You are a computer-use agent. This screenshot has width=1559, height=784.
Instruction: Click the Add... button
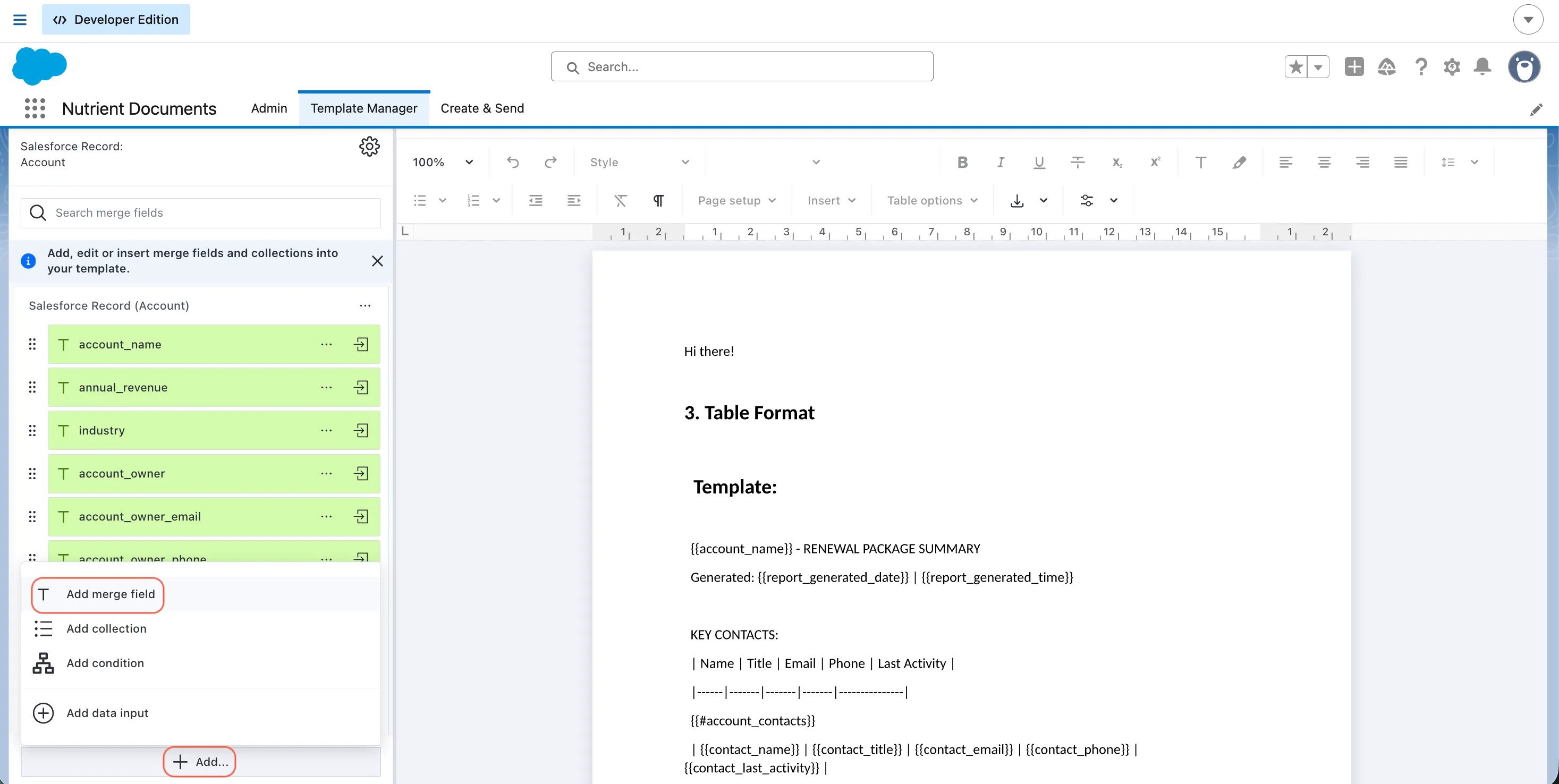point(200,762)
